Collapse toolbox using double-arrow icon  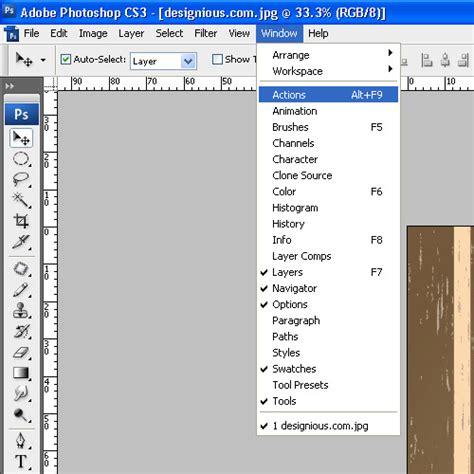[9, 86]
